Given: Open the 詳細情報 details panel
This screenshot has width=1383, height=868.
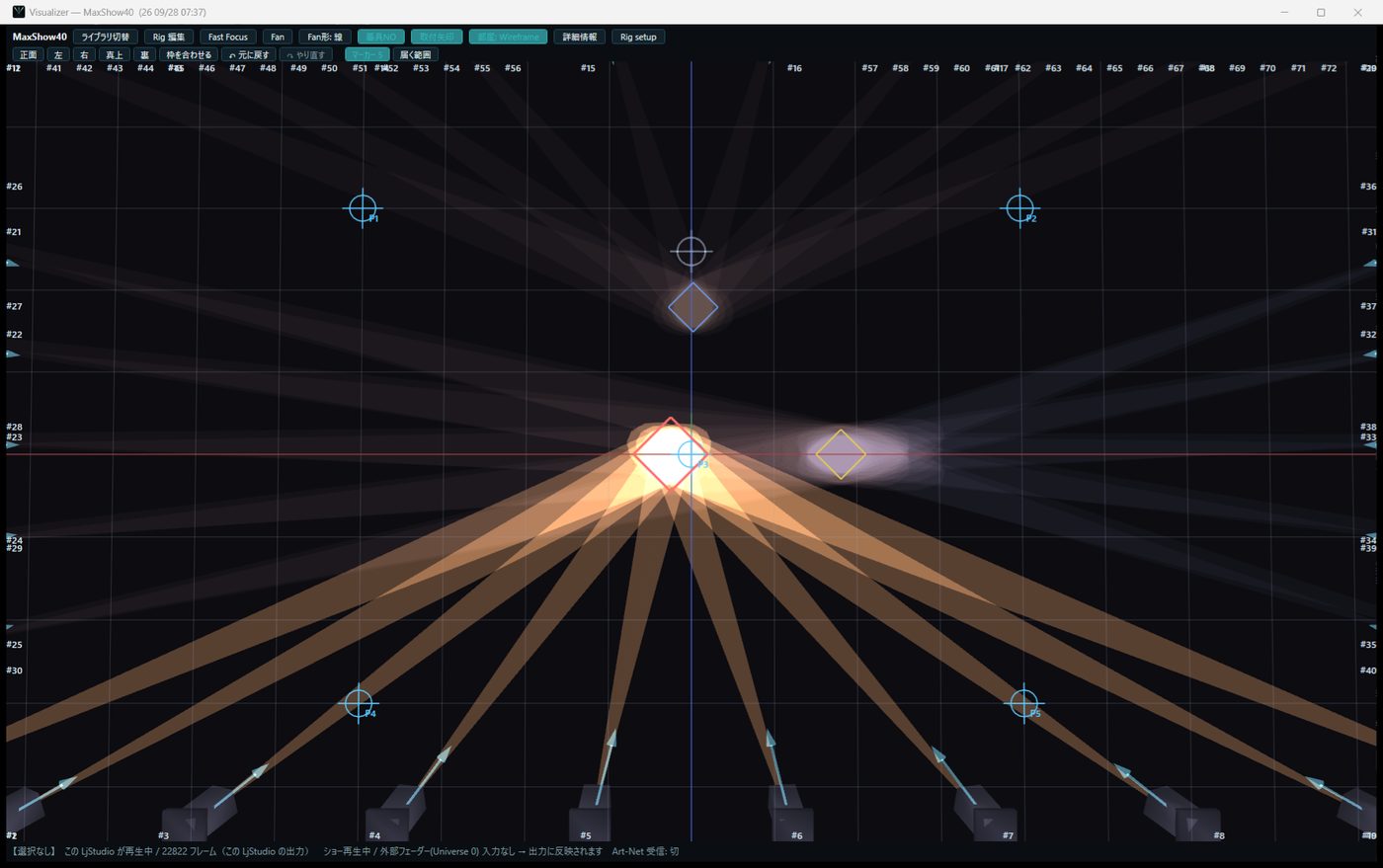Looking at the screenshot, I should click(x=580, y=37).
